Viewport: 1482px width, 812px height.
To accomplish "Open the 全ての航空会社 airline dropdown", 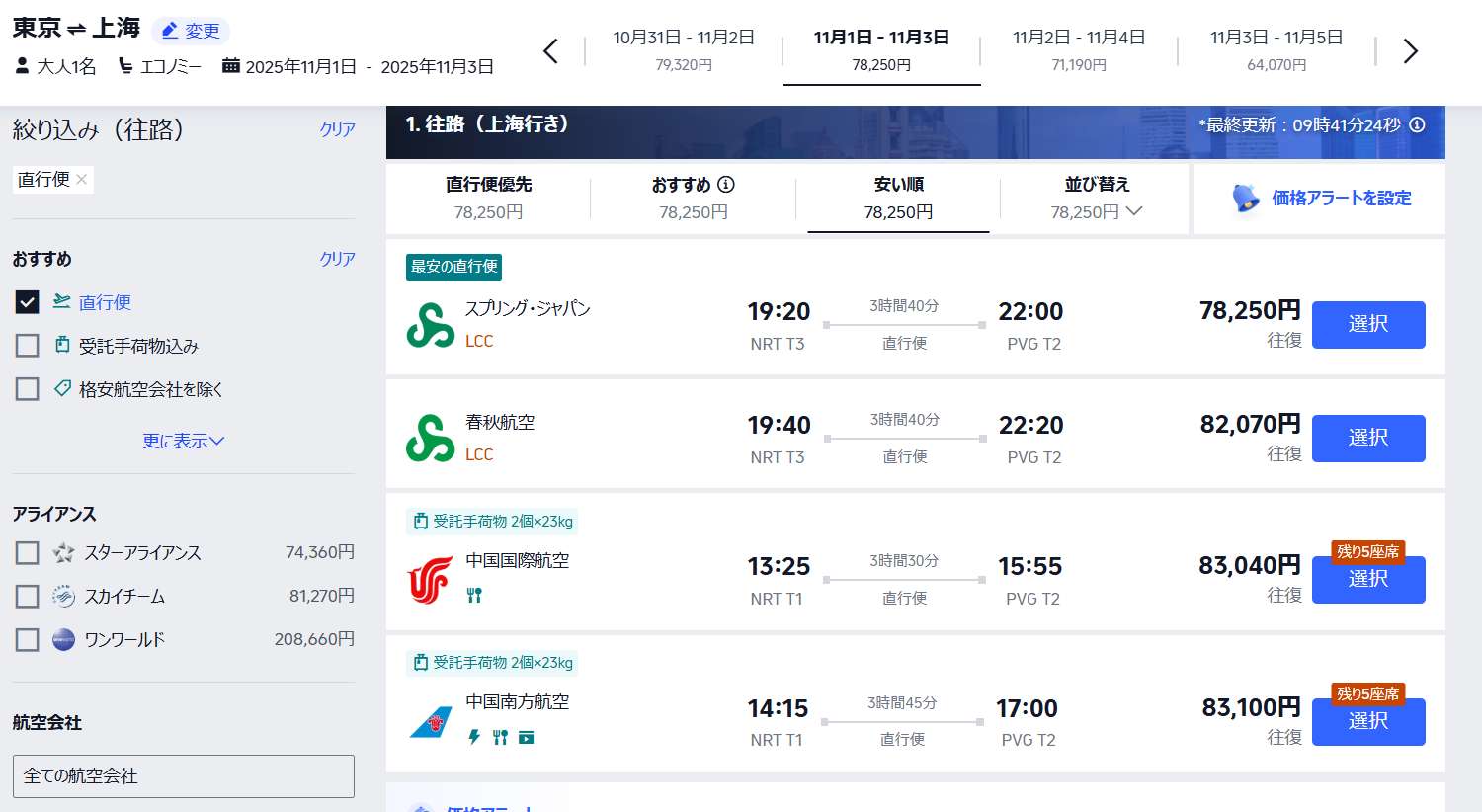I will pos(183,776).
